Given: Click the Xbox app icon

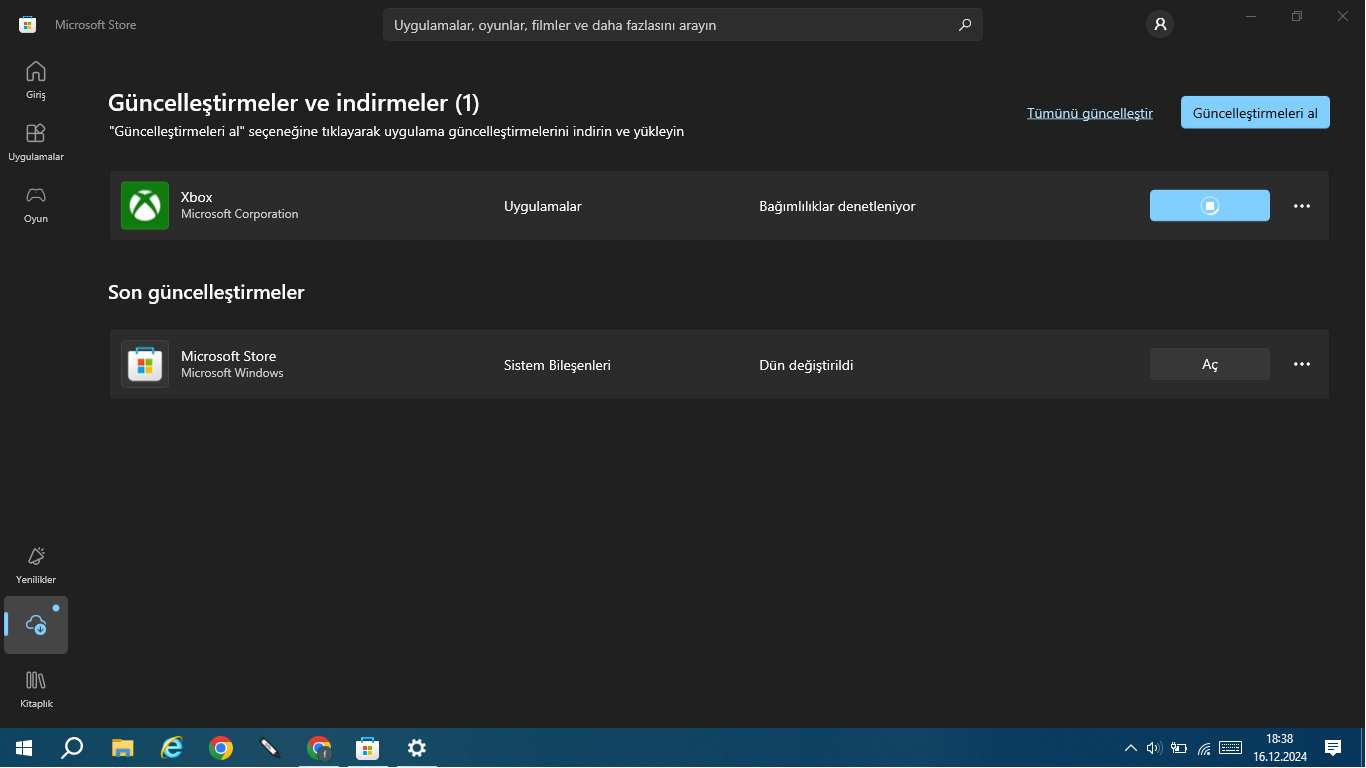Looking at the screenshot, I should (x=145, y=206).
